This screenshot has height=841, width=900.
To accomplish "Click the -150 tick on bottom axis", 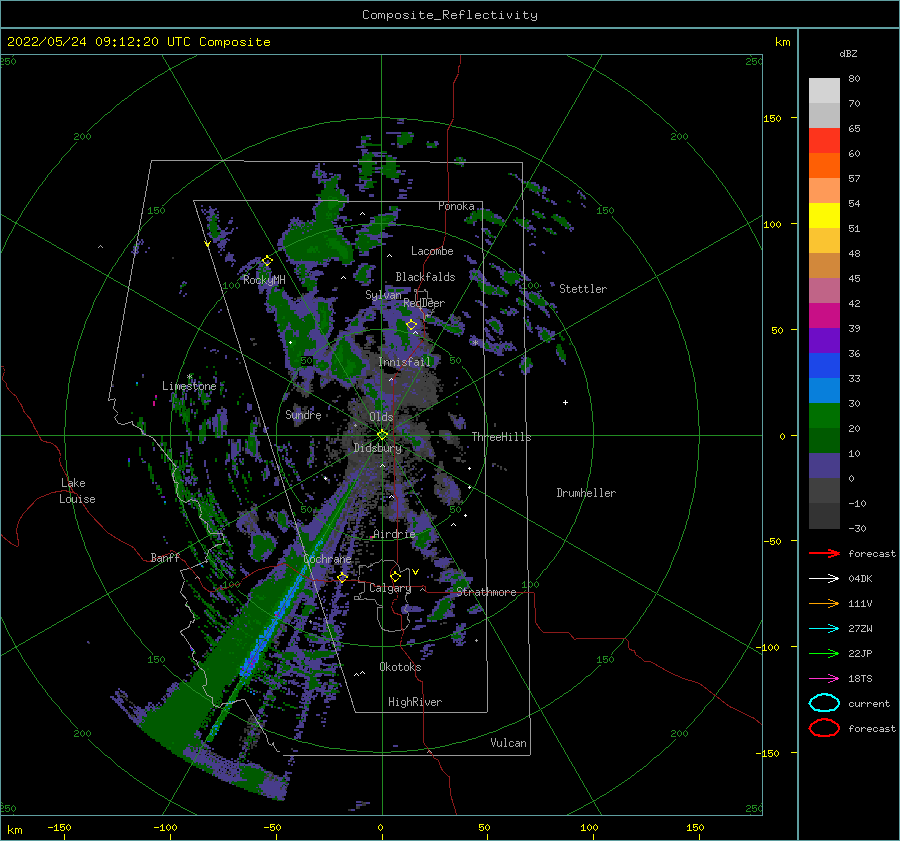I will [x=59, y=827].
